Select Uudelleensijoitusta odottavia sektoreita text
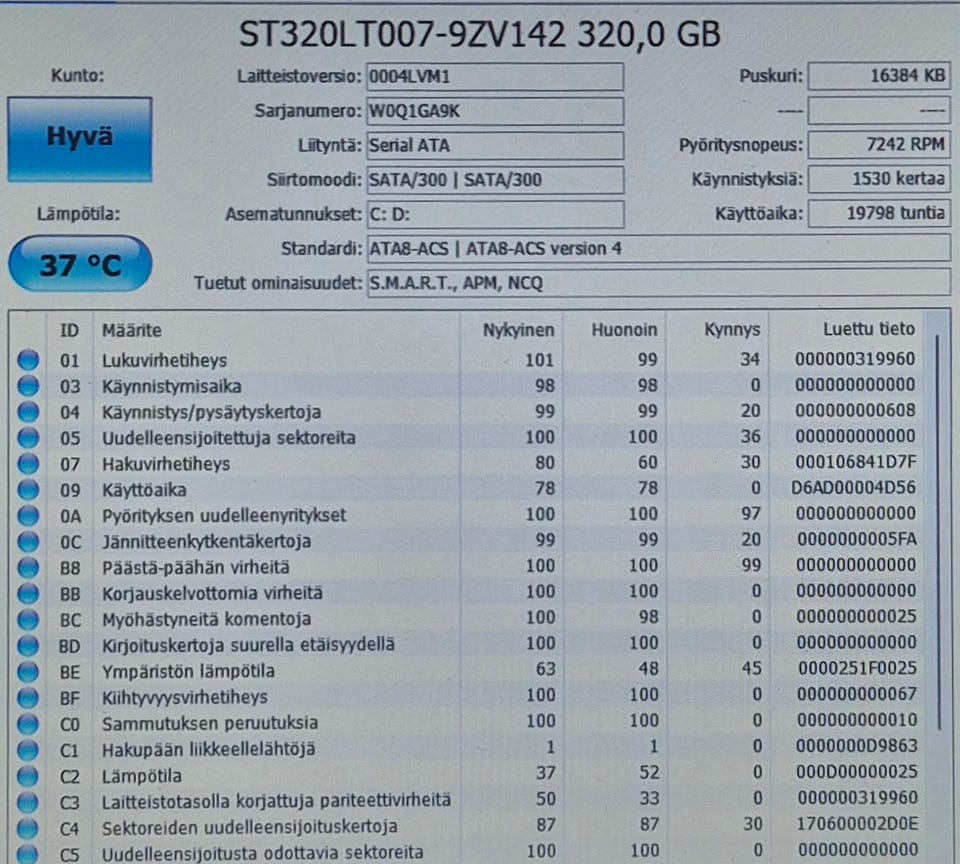 pyautogui.click(x=262, y=852)
